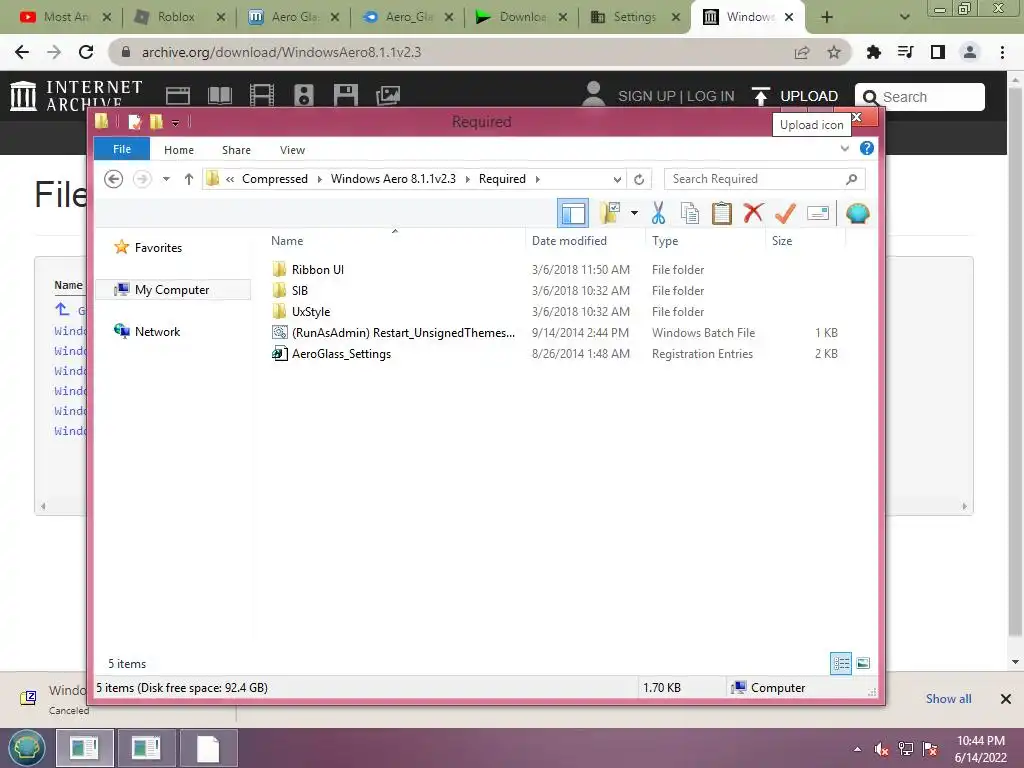This screenshot has width=1024, height=768.
Task: Expand the ribbon with the chevron
Action: 844,148
